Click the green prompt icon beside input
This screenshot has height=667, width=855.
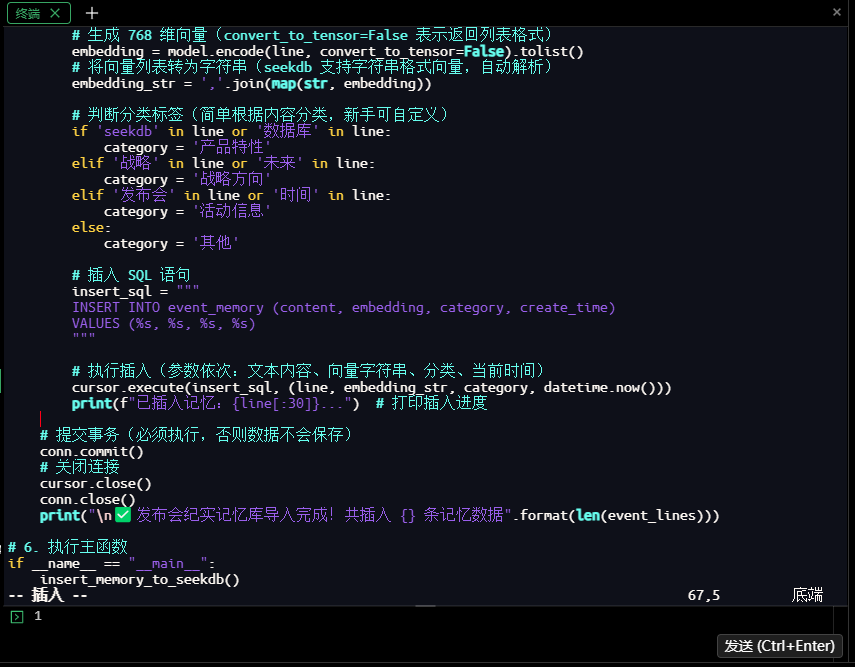point(16,617)
